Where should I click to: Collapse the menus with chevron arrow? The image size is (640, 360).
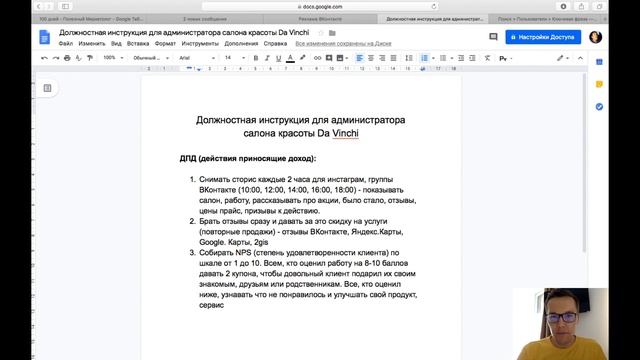coord(580,58)
